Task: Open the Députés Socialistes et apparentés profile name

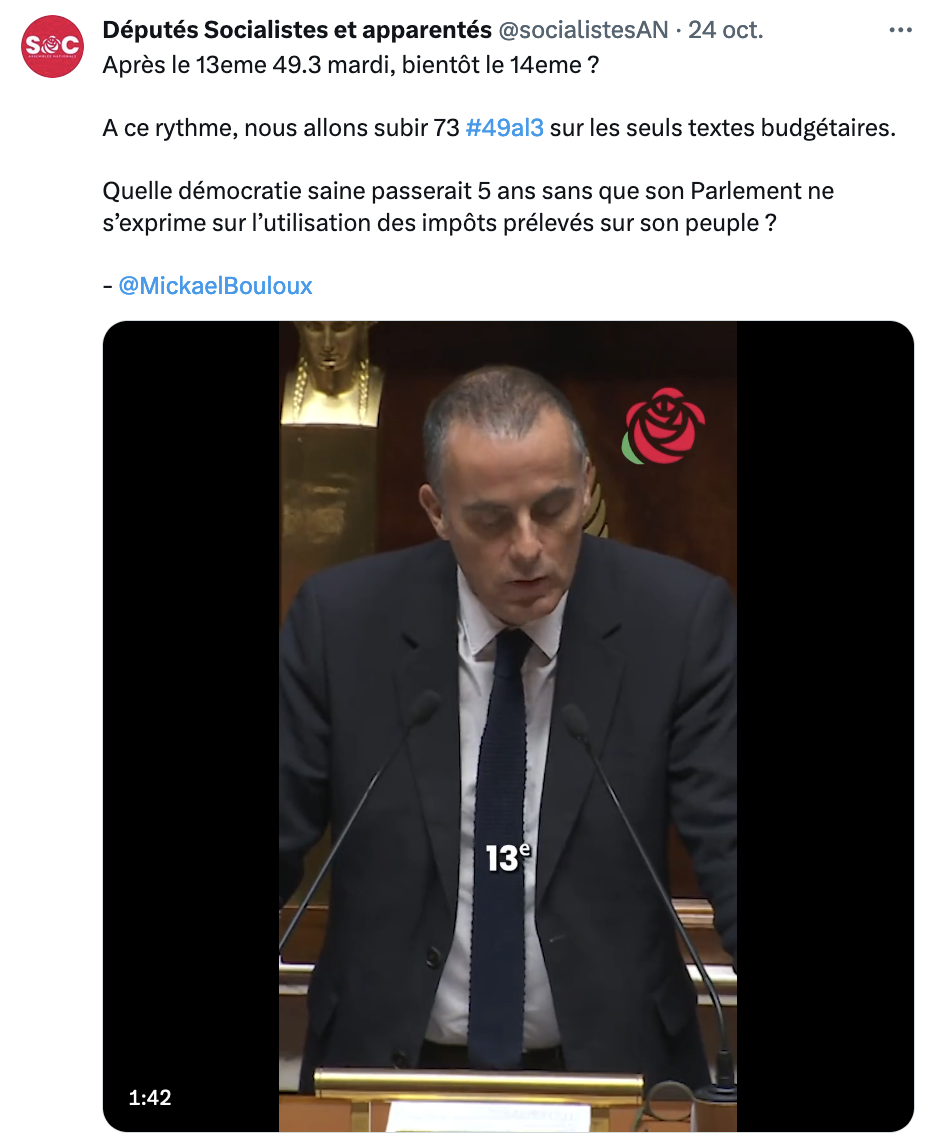Action: pos(297,30)
